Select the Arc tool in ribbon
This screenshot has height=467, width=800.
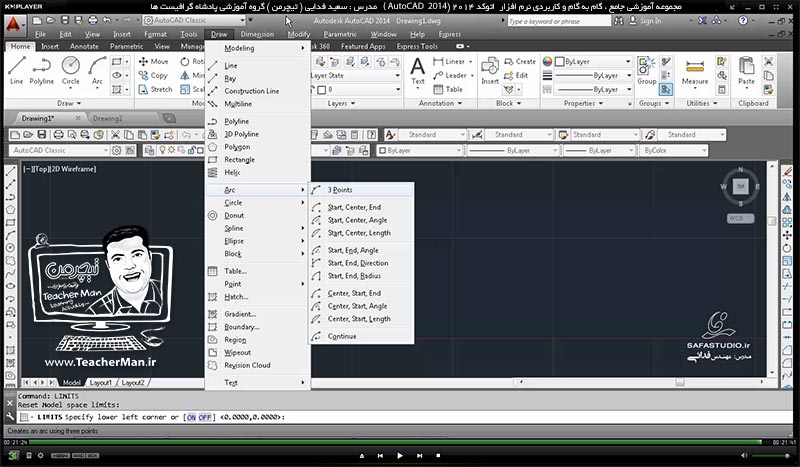pos(97,70)
